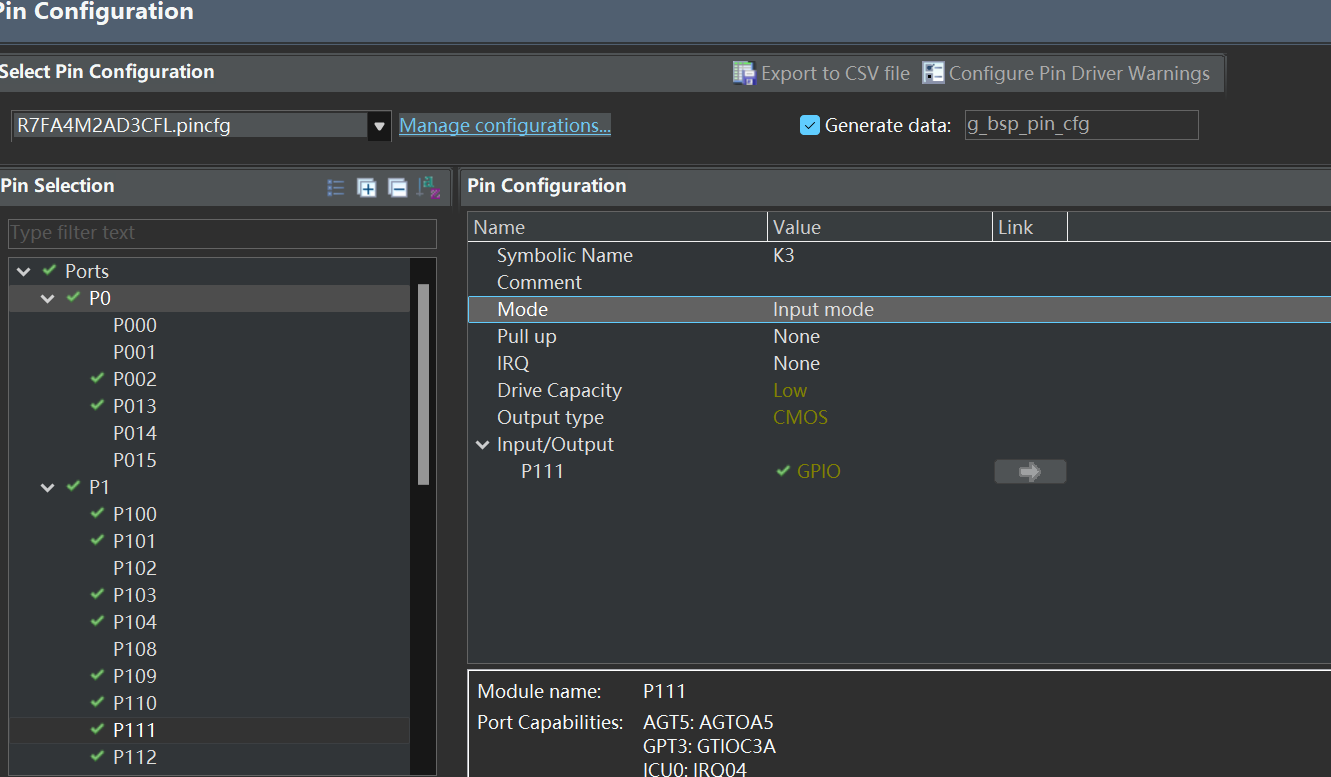Open Manage configurations link
Image resolution: width=1331 pixels, height=777 pixels.
point(505,125)
